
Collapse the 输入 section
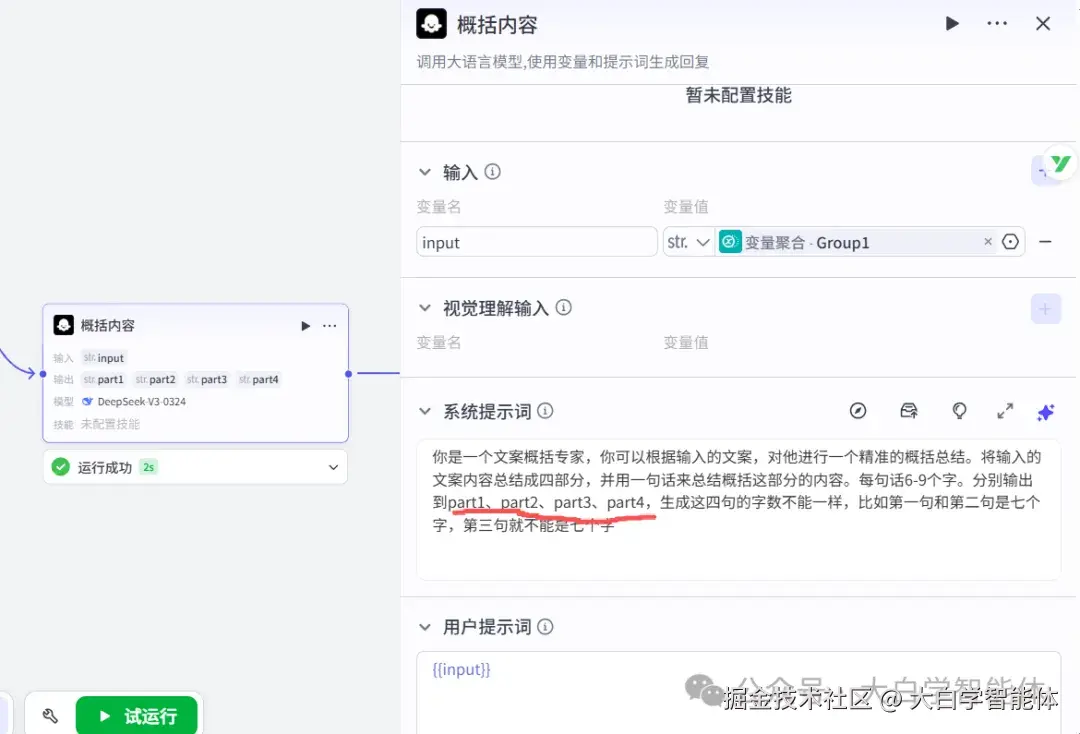[427, 171]
